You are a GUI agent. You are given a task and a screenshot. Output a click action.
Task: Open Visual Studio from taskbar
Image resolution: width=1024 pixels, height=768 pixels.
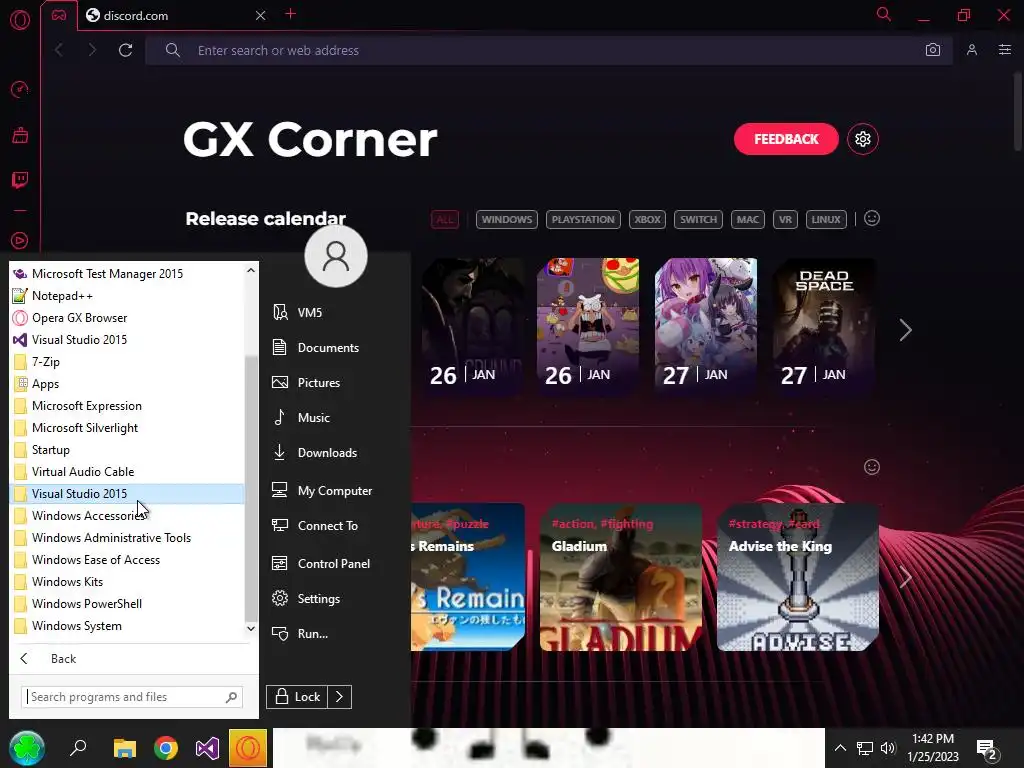[x=207, y=748]
